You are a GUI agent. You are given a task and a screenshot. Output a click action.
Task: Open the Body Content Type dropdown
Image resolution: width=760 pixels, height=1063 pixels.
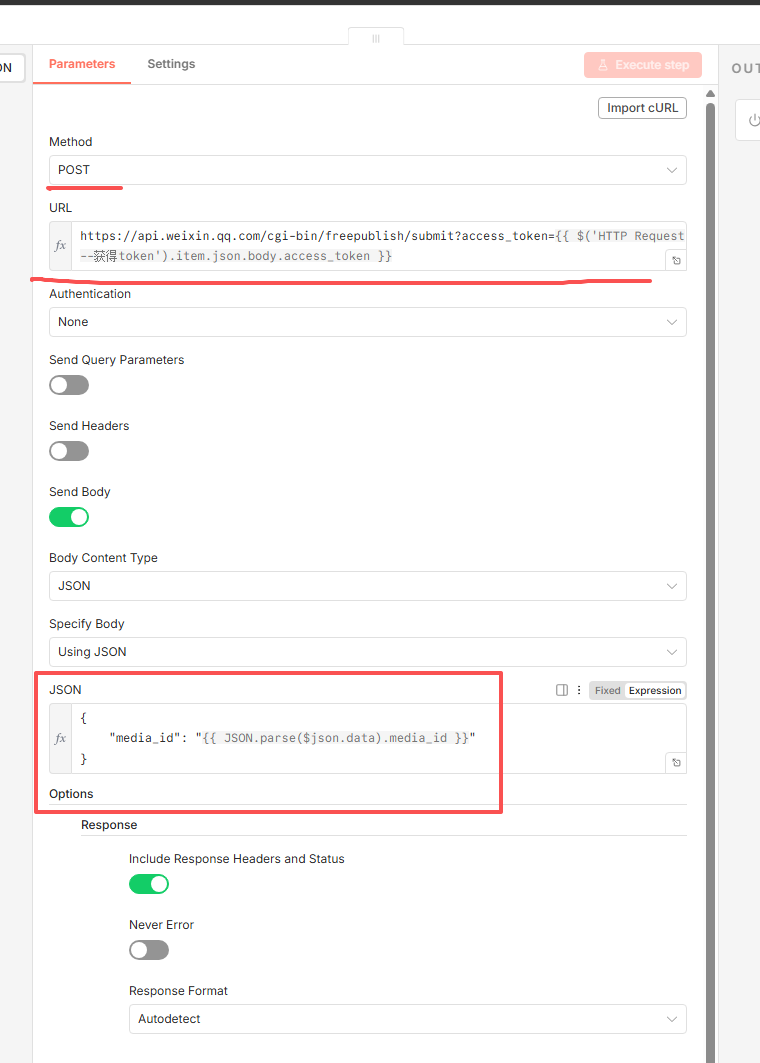point(367,586)
